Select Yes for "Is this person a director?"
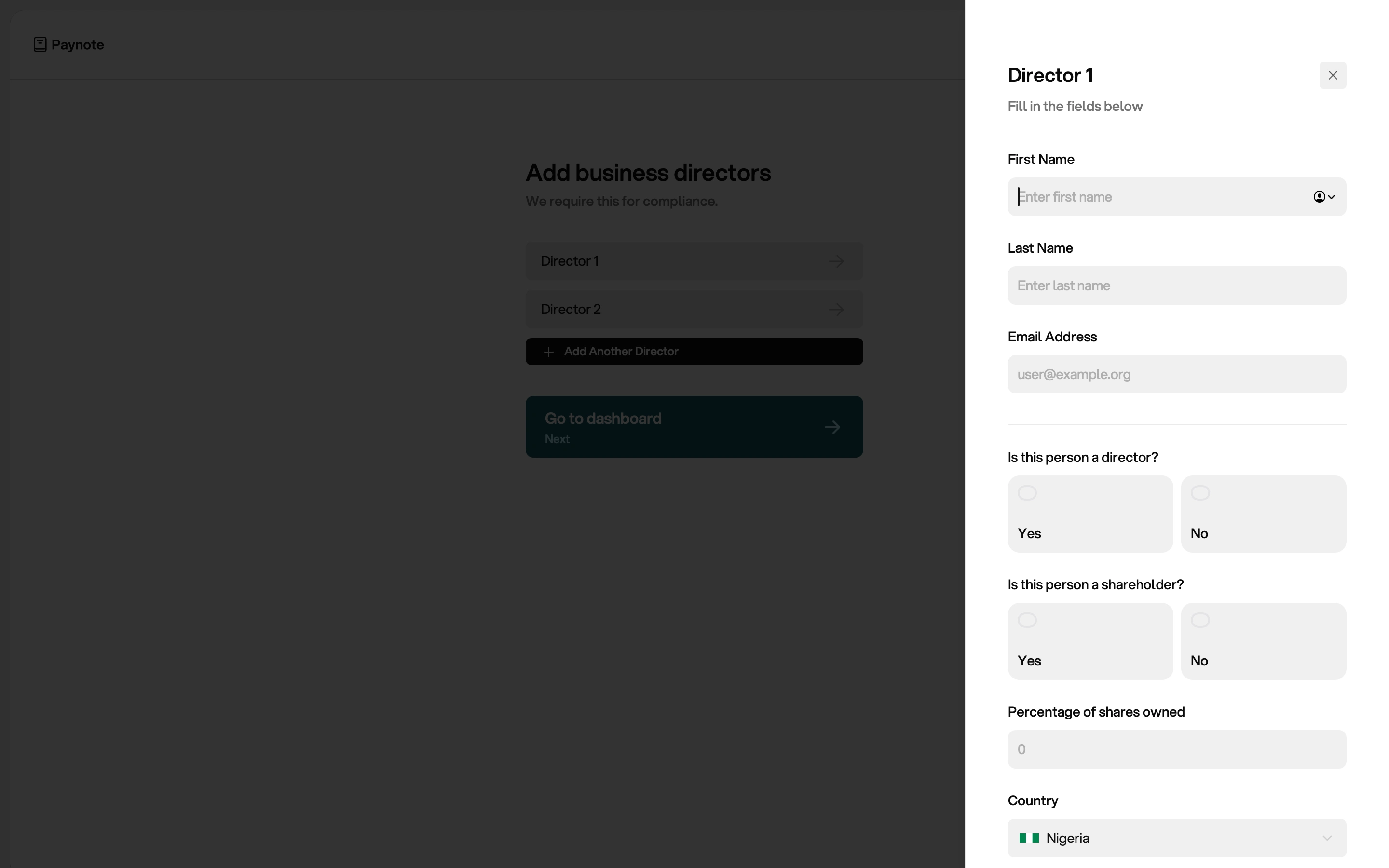The height and width of the screenshot is (868, 1389). pyautogui.click(x=1089, y=514)
